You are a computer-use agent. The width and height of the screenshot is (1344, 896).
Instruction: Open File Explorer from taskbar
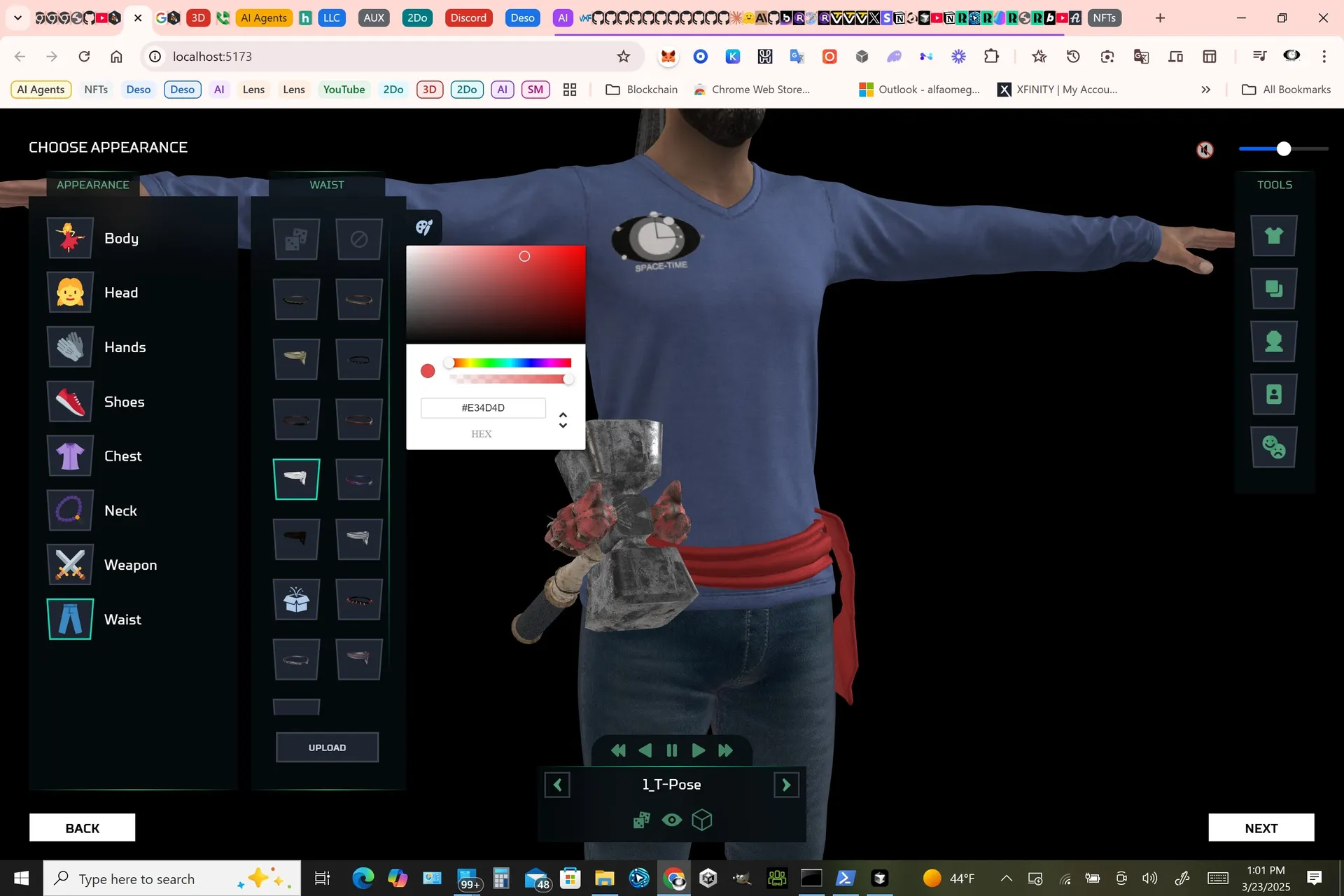[x=604, y=878]
